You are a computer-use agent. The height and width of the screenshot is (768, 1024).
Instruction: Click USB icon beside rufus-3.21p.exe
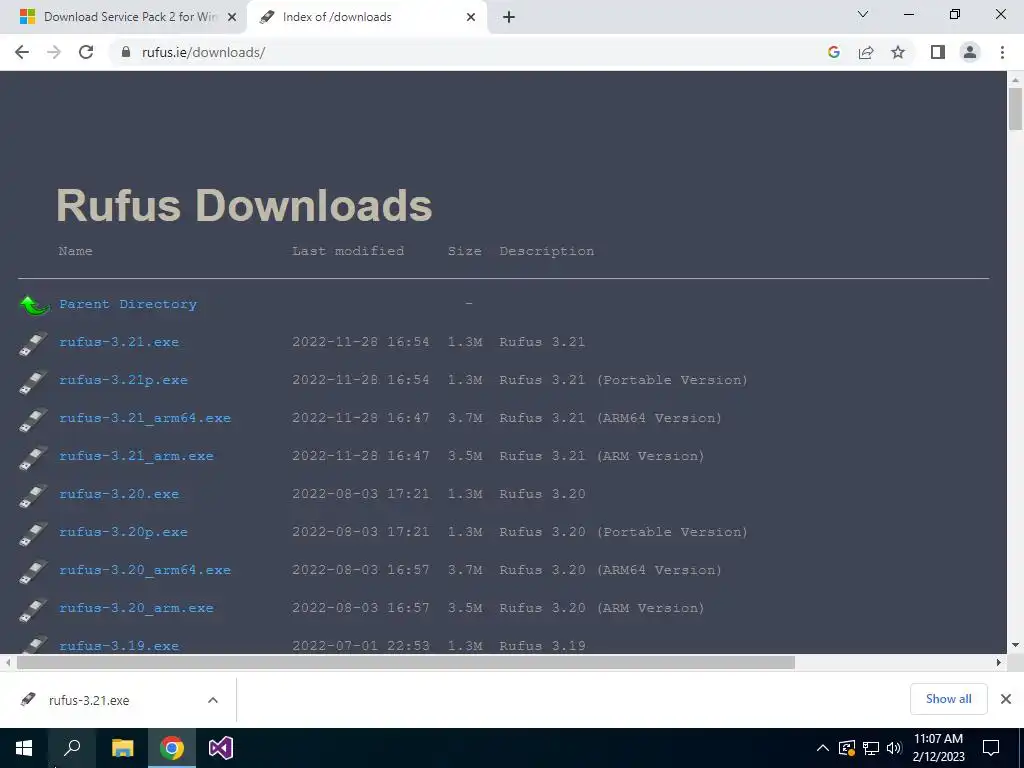coord(33,381)
